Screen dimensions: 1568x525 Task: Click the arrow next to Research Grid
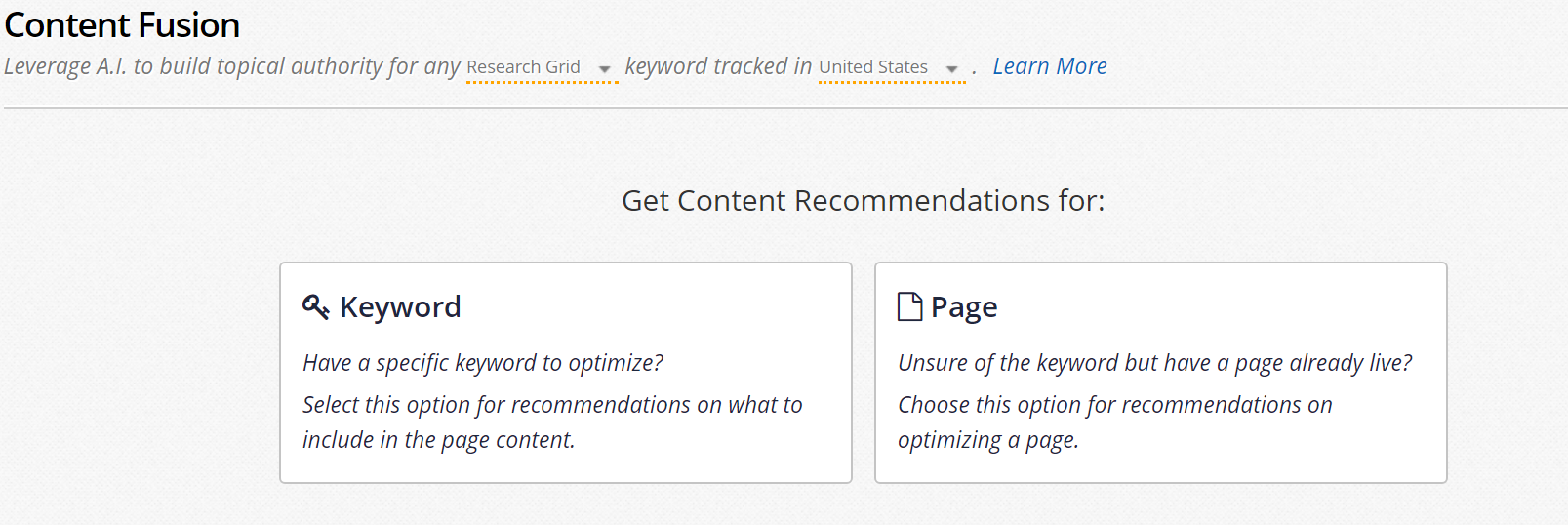604,69
